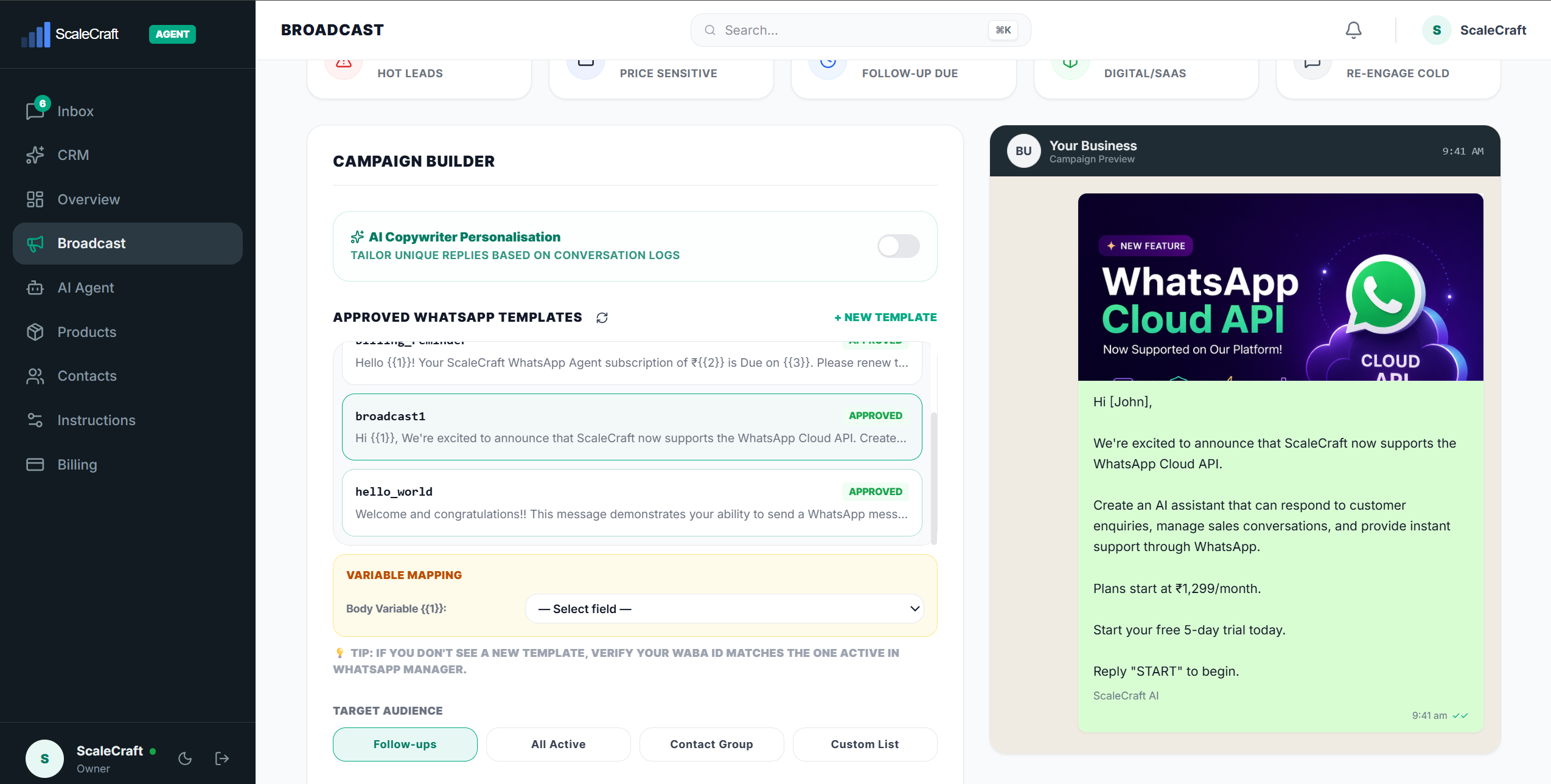The image size is (1551, 784).
Task: Open Follow-up Due segment card
Action: point(904,78)
